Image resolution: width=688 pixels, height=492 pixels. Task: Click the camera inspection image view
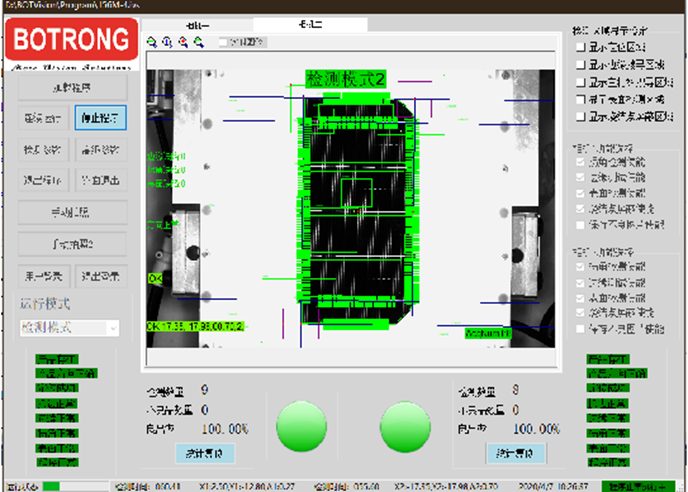[x=350, y=208]
